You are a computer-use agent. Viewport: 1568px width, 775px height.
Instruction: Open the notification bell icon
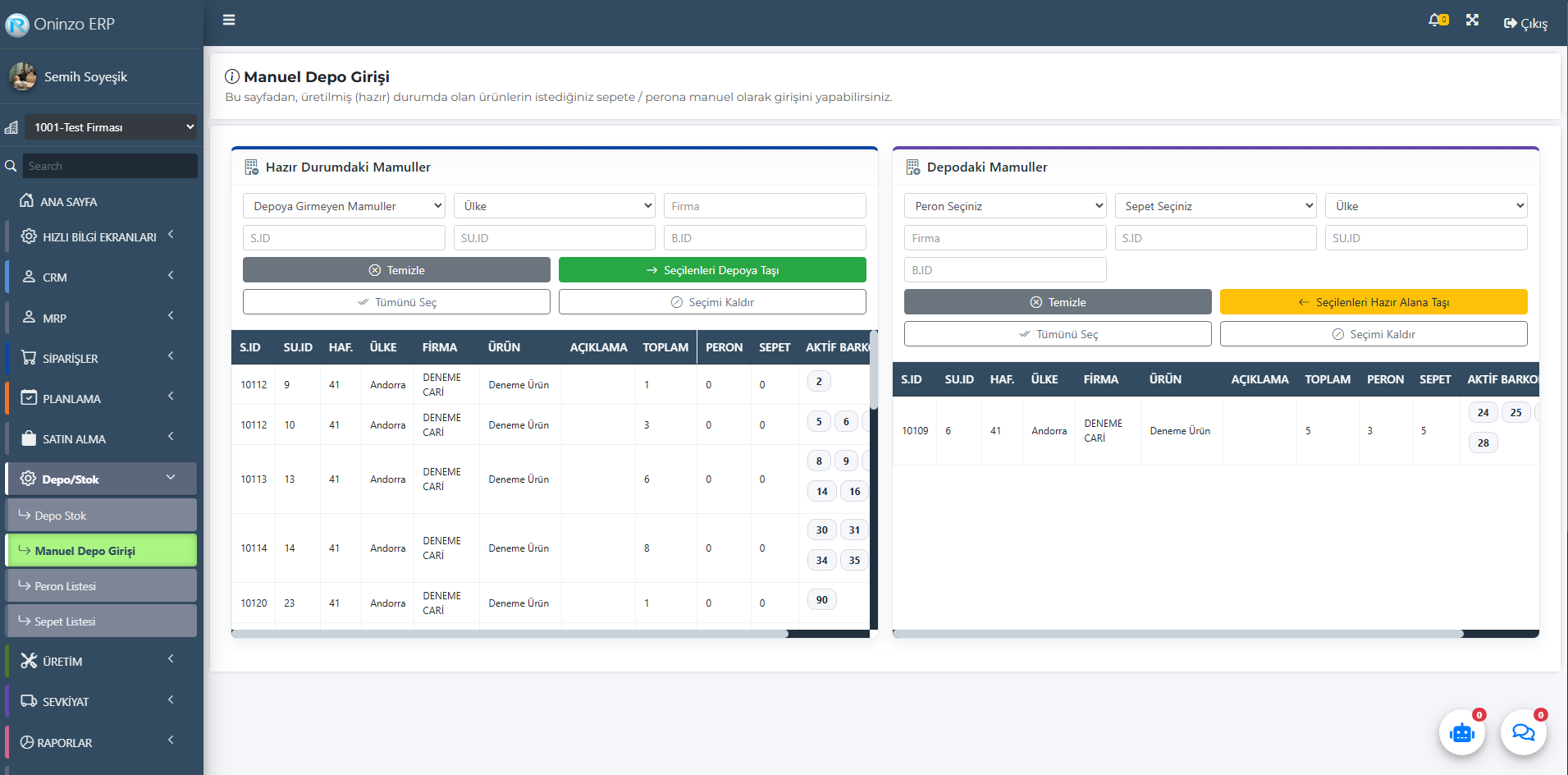1437,21
